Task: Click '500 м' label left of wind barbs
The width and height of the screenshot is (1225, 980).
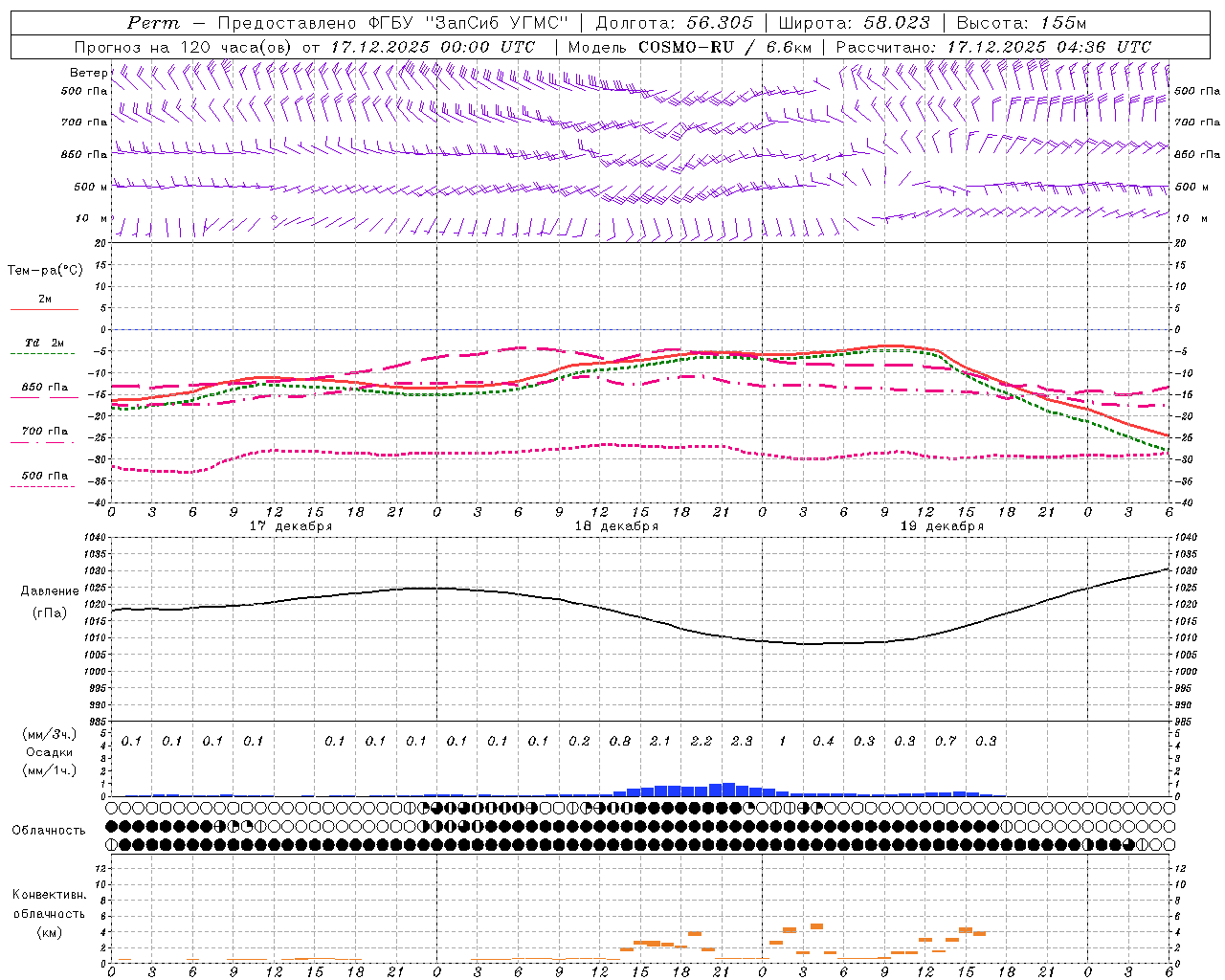Action: (x=91, y=187)
